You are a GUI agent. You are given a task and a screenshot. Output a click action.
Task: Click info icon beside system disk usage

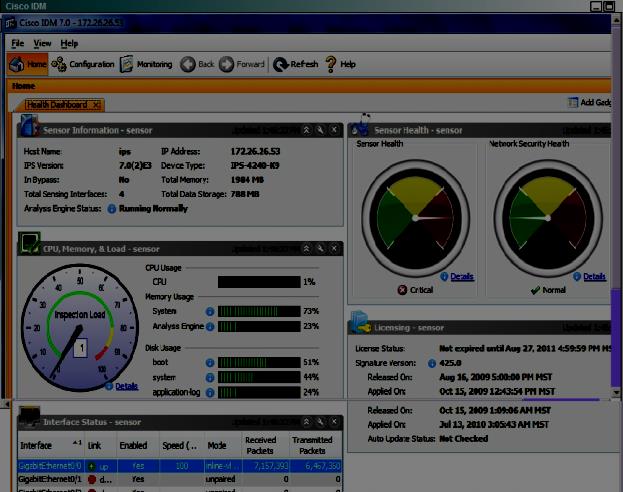(x=210, y=378)
